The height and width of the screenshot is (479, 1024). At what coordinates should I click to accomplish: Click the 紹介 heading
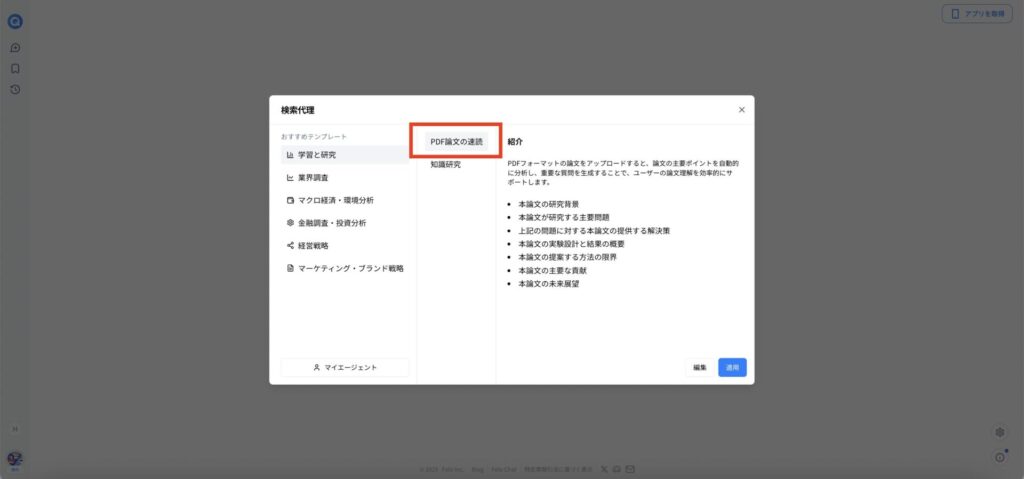pos(515,142)
